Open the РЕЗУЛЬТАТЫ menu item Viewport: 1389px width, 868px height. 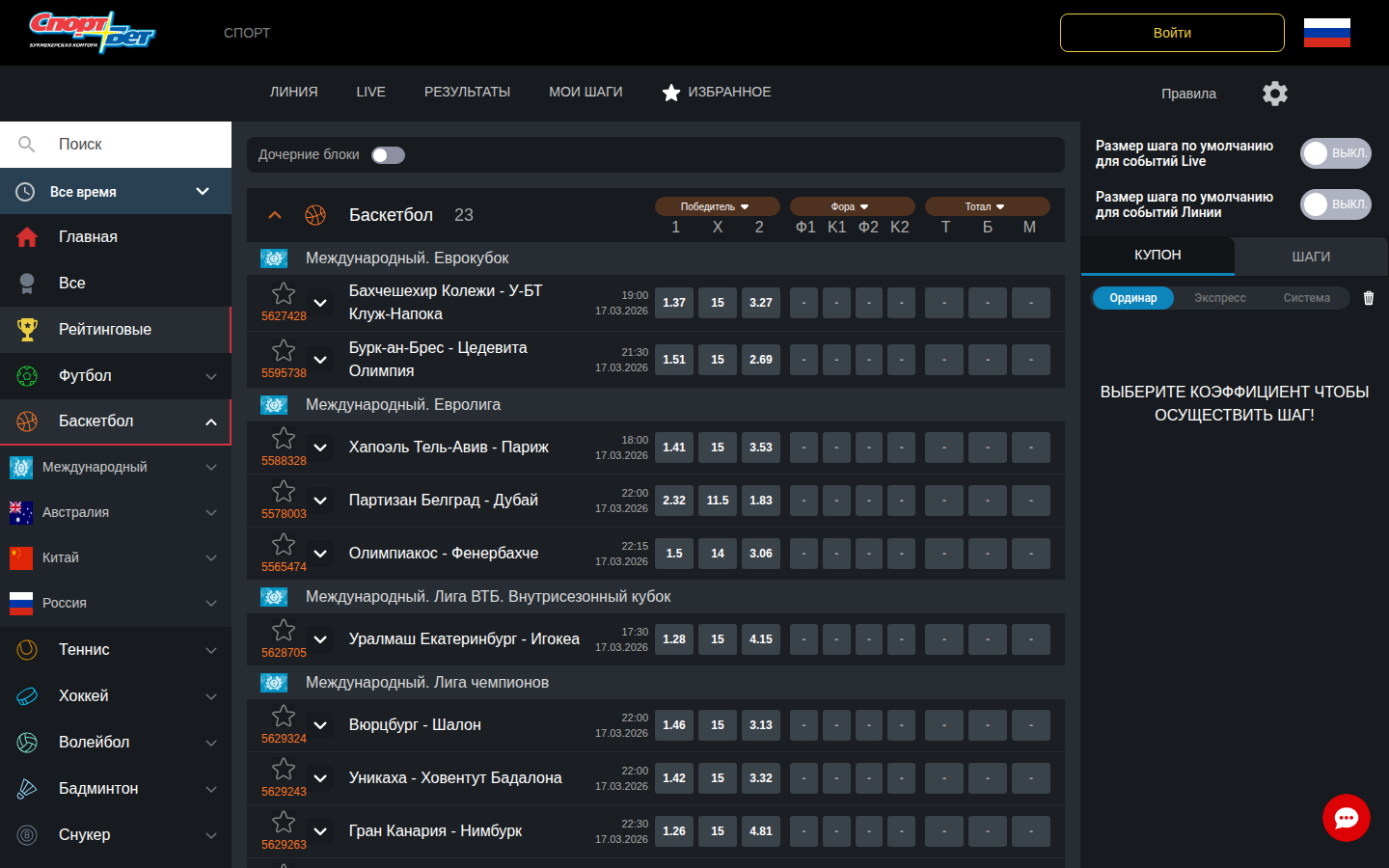point(467,92)
